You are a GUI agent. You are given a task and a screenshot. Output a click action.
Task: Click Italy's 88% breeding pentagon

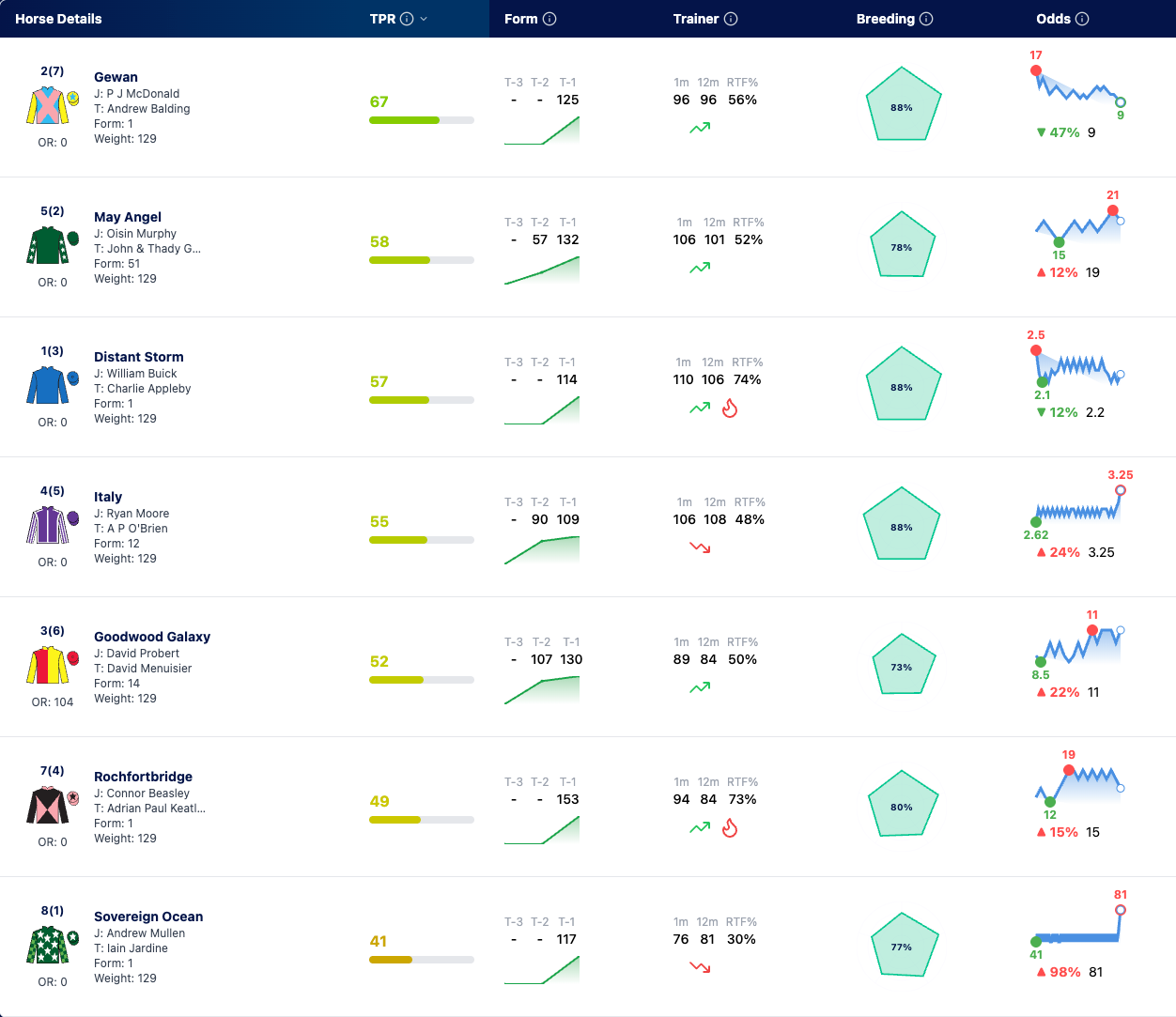pyautogui.click(x=902, y=525)
